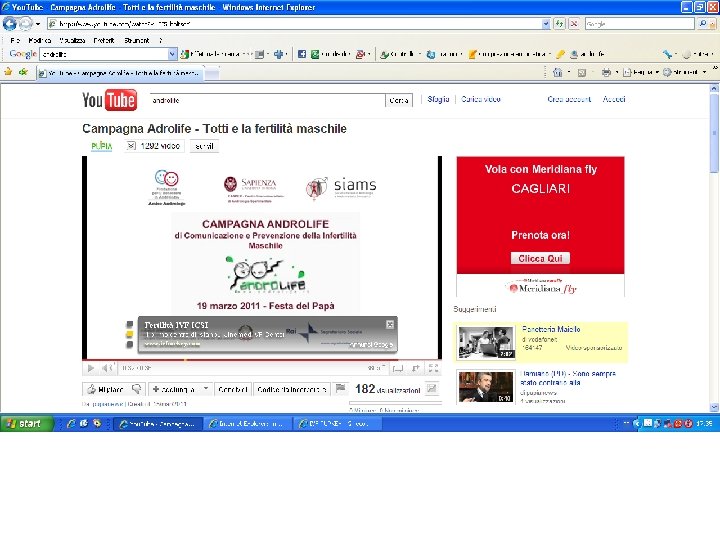720x540 pixels.
Task: Click the red stop loading icon
Action: (x=574, y=24)
